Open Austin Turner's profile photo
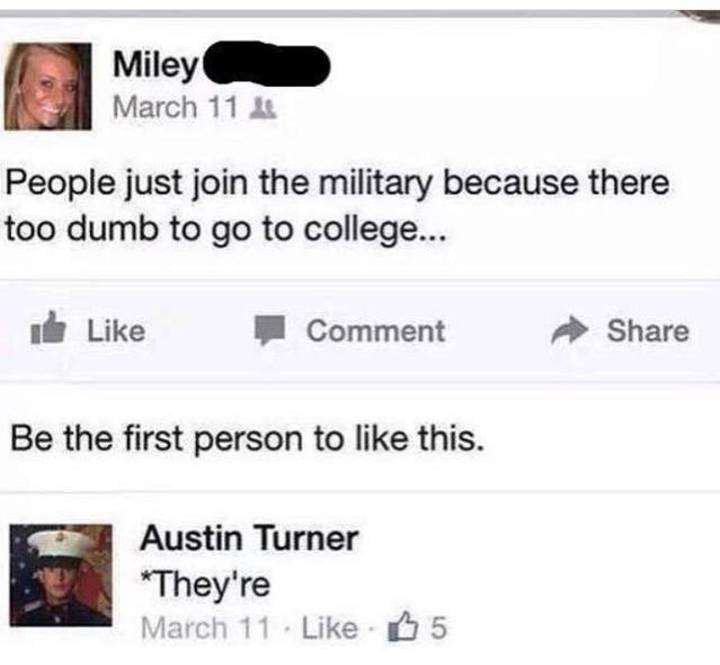720x665 pixels. [x=61, y=575]
